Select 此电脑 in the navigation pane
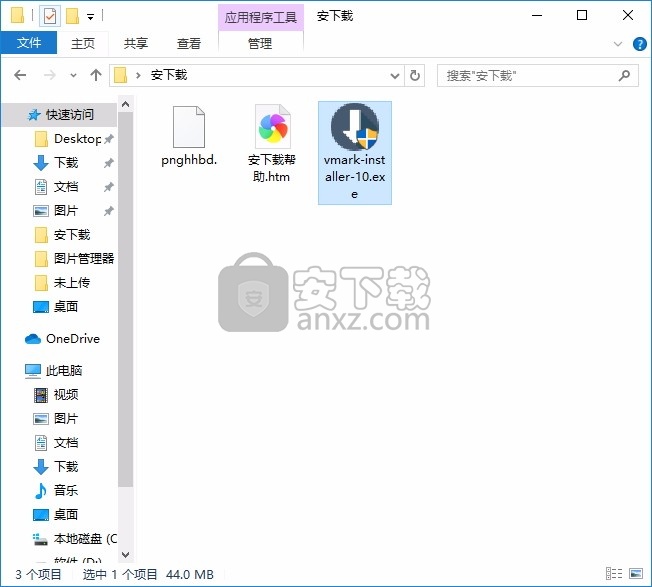The width and height of the screenshot is (652, 587). pyautogui.click(x=54, y=370)
